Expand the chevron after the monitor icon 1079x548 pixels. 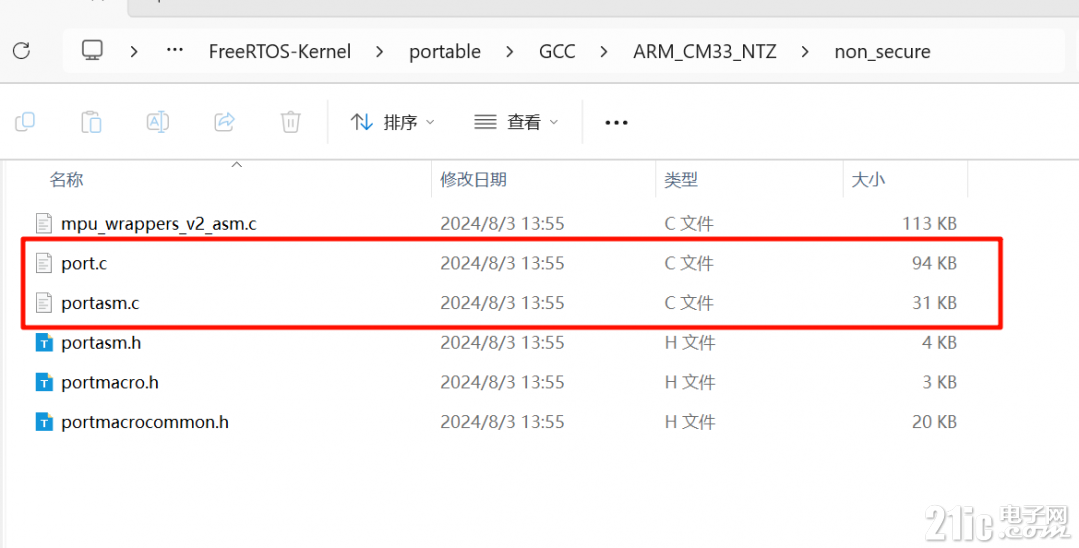click(134, 52)
